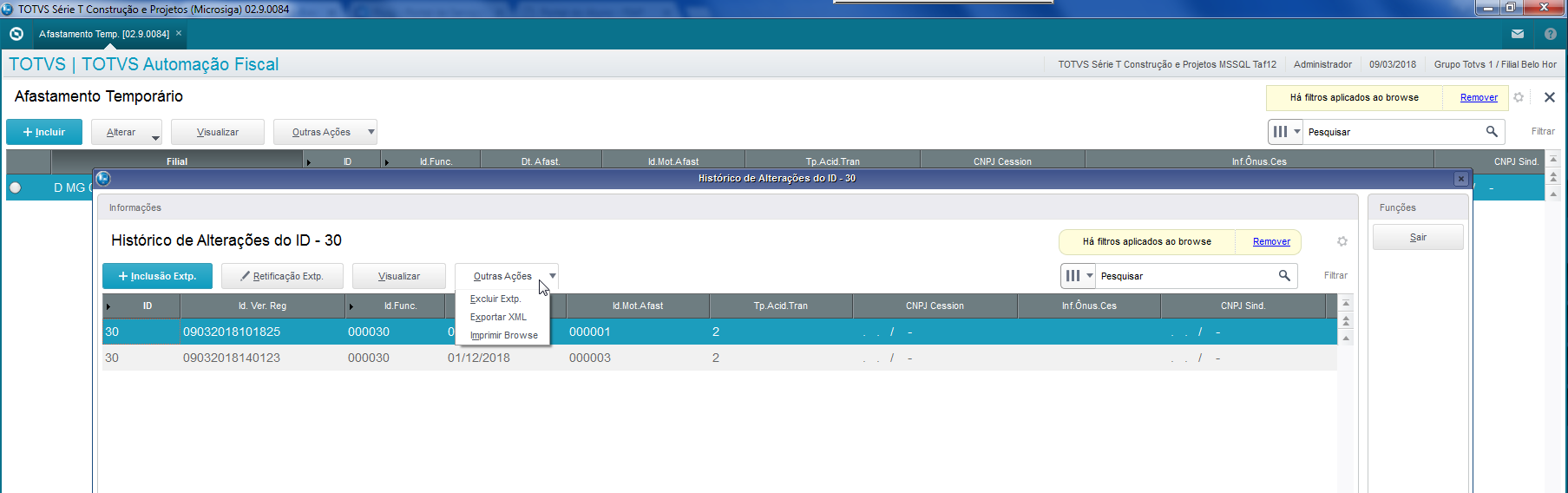Image resolution: width=1568 pixels, height=493 pixels.
Task: Click Grupo Totvs 1 / Filial text
Action: 1494,64
